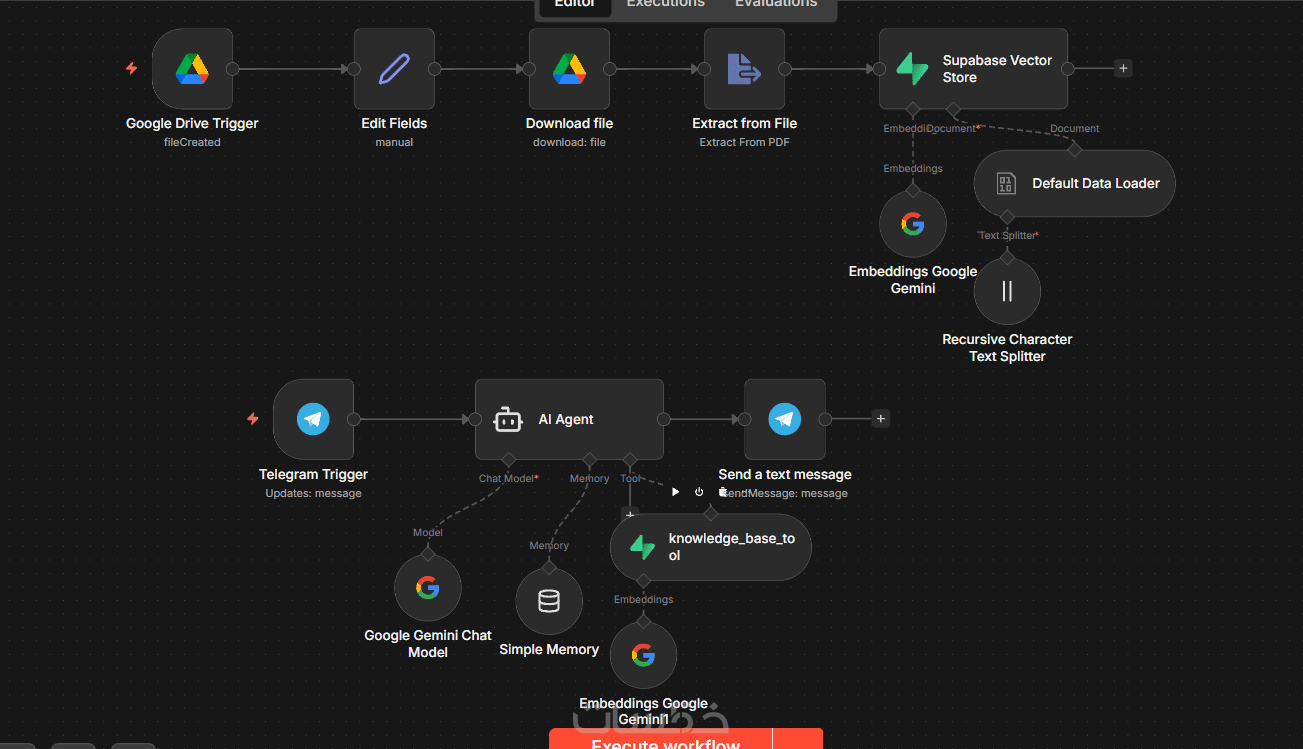Click the Chat Model connector on AI Agent

pyautogui.click(x=508, y=460)
